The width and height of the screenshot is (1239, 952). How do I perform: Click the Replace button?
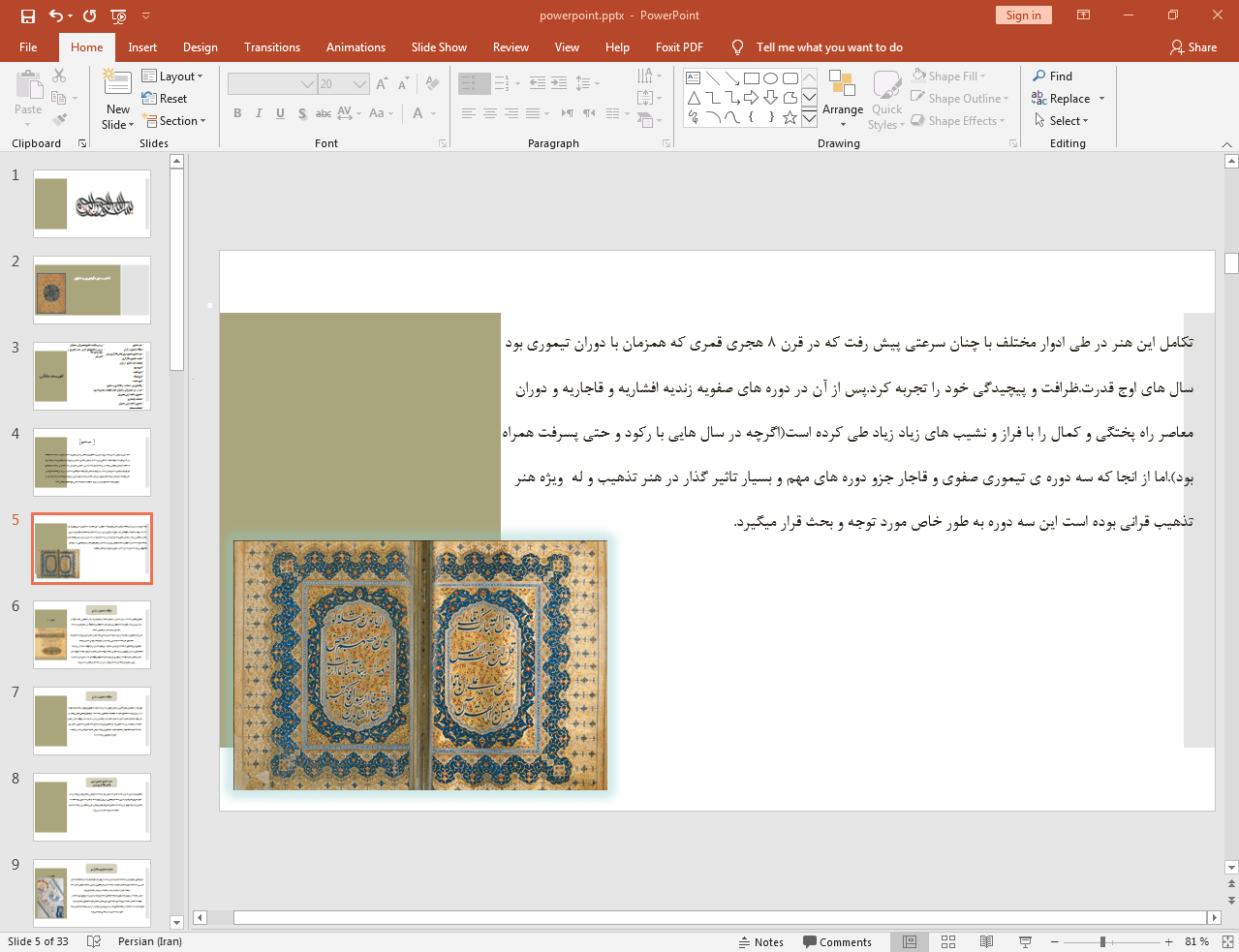coord(1061,99)
